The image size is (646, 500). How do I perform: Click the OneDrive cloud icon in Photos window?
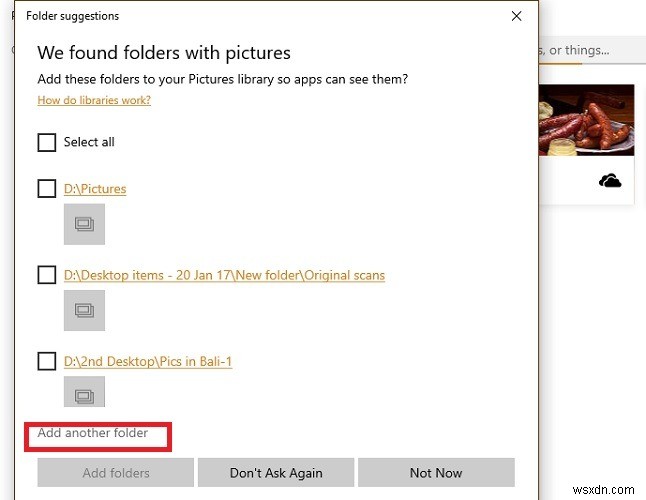tap(610, 180)
